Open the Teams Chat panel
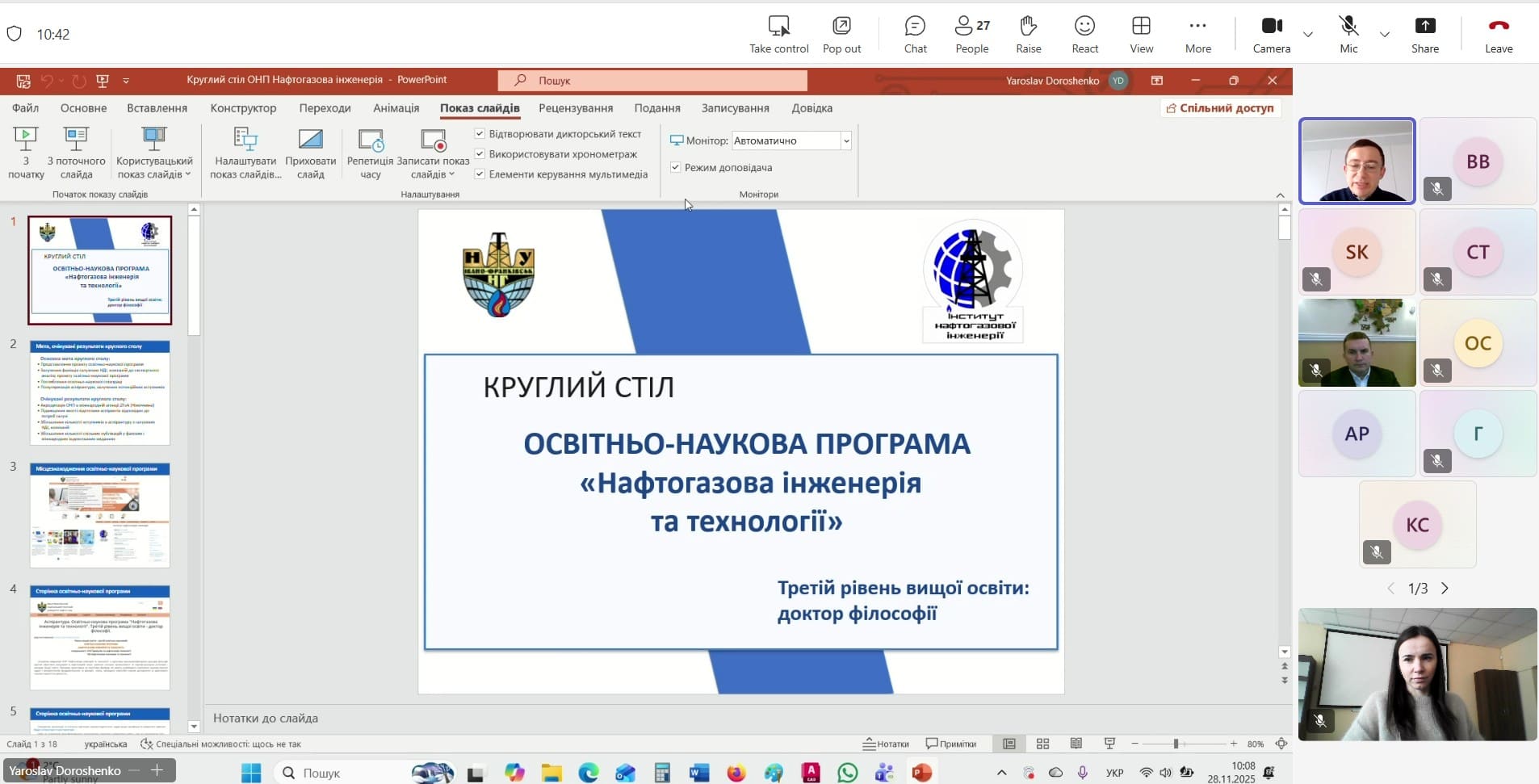 coord(915,35)
